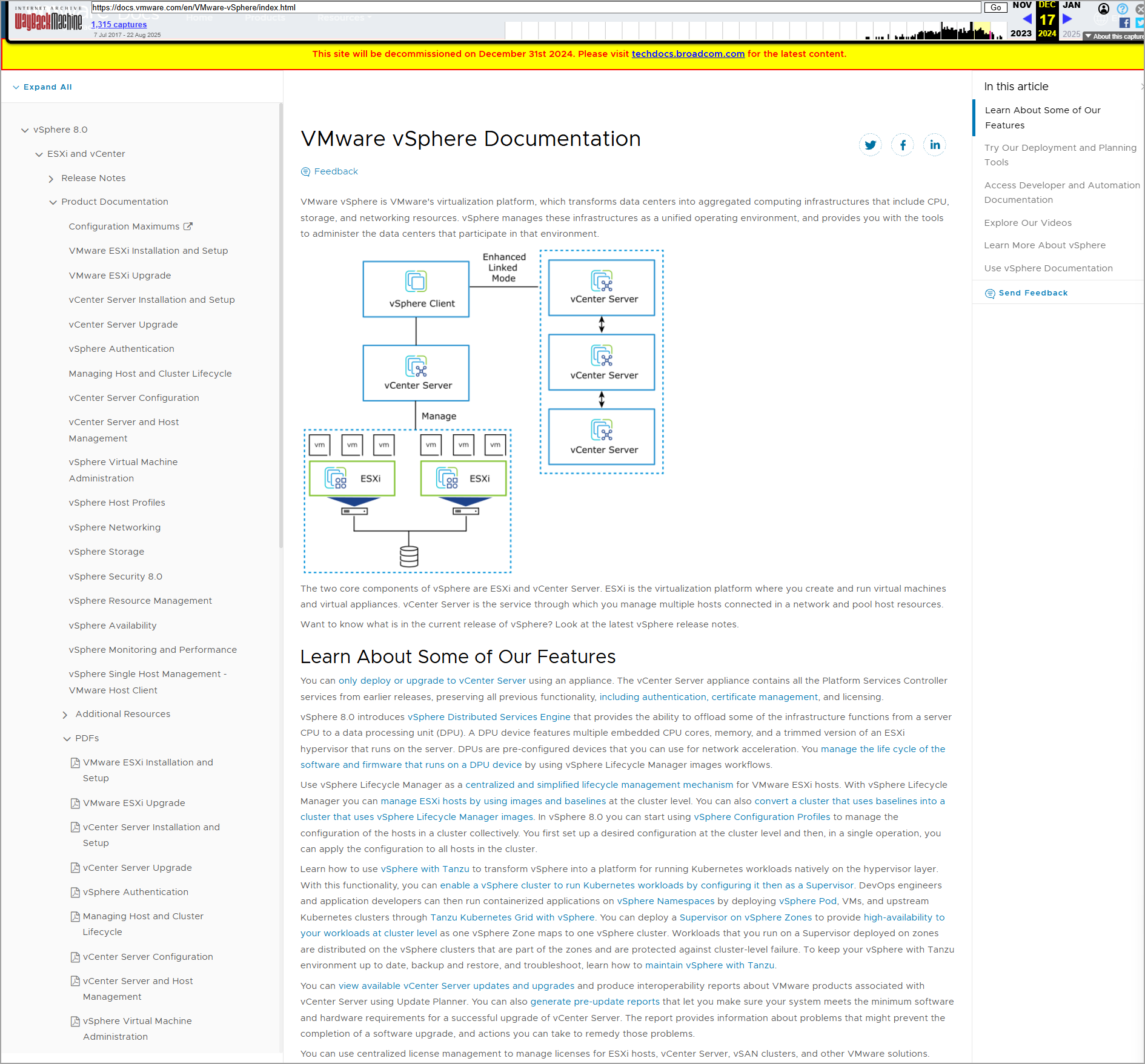Open the techdocs.broadcom.com link
The image size is (1145, 1064).
688,54
